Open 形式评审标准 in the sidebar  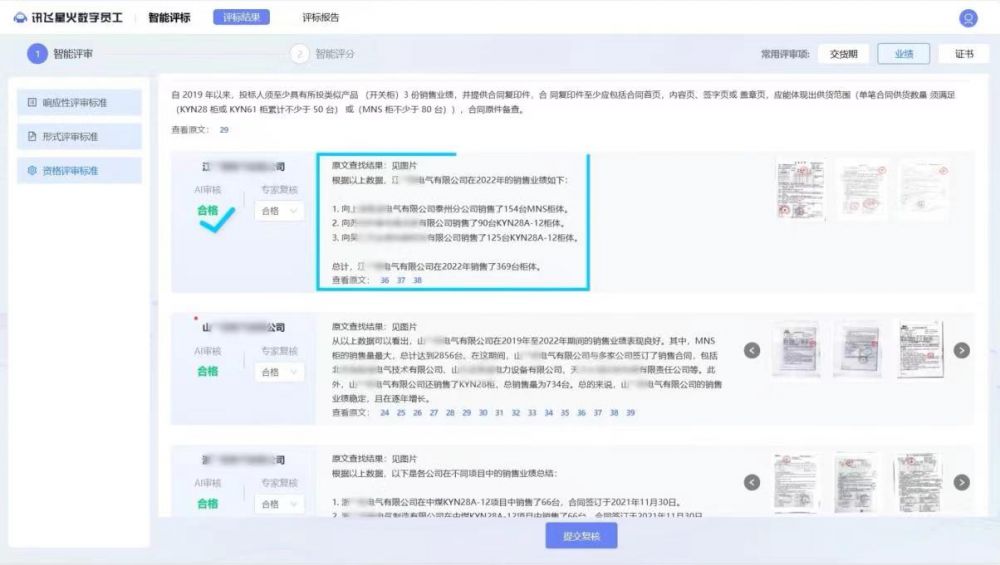tap(79, 137)
